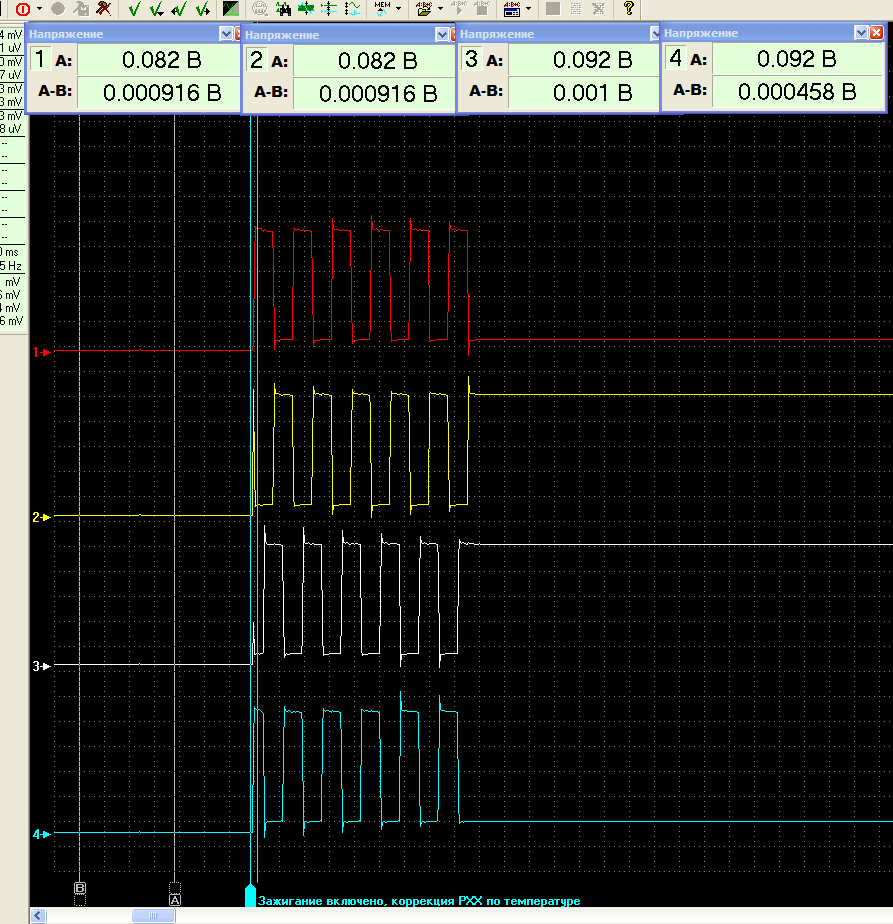Click the plain green checkmark icon
Viewport: 893px width, 924px height.
coord(134,9)
